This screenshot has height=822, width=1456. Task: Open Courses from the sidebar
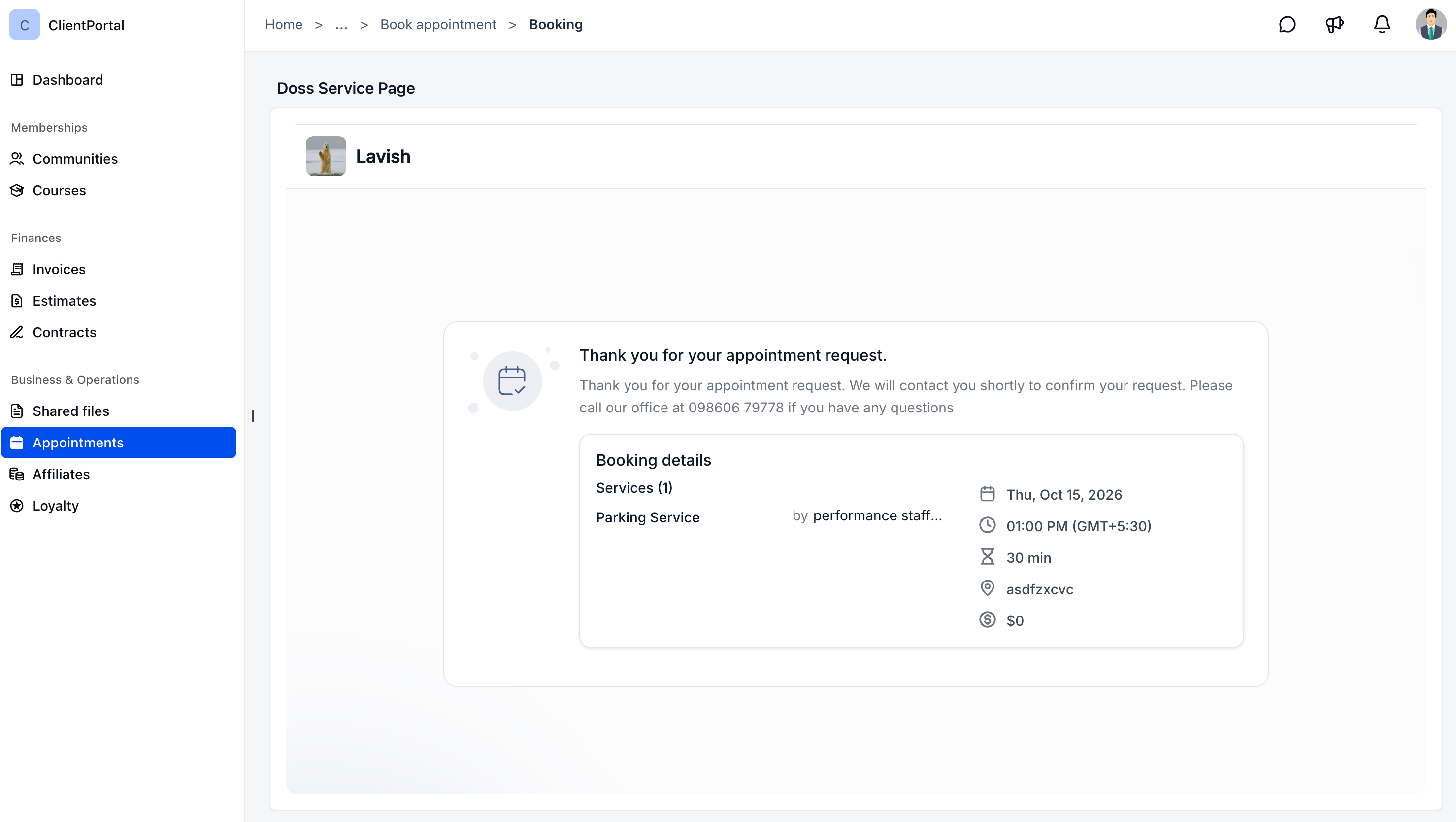(x=119, y=191)
